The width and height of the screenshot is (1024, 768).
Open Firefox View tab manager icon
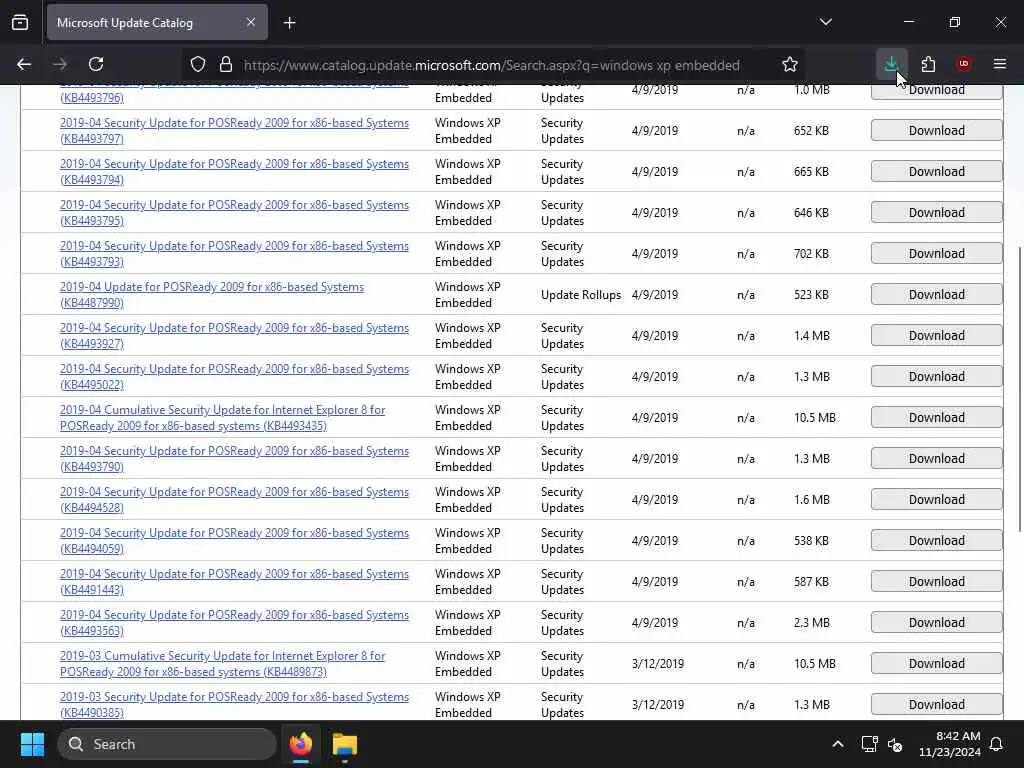click(20, 22)
